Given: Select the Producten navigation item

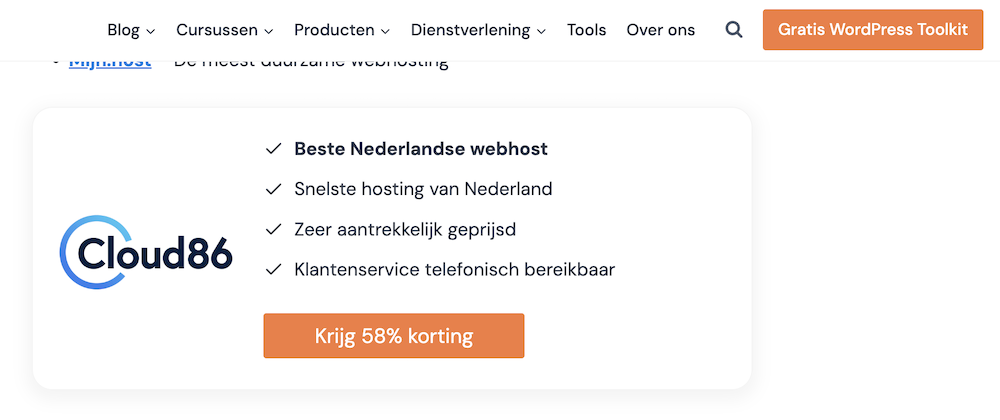Looking at the screenshot, I should click(x=334, y=30).
